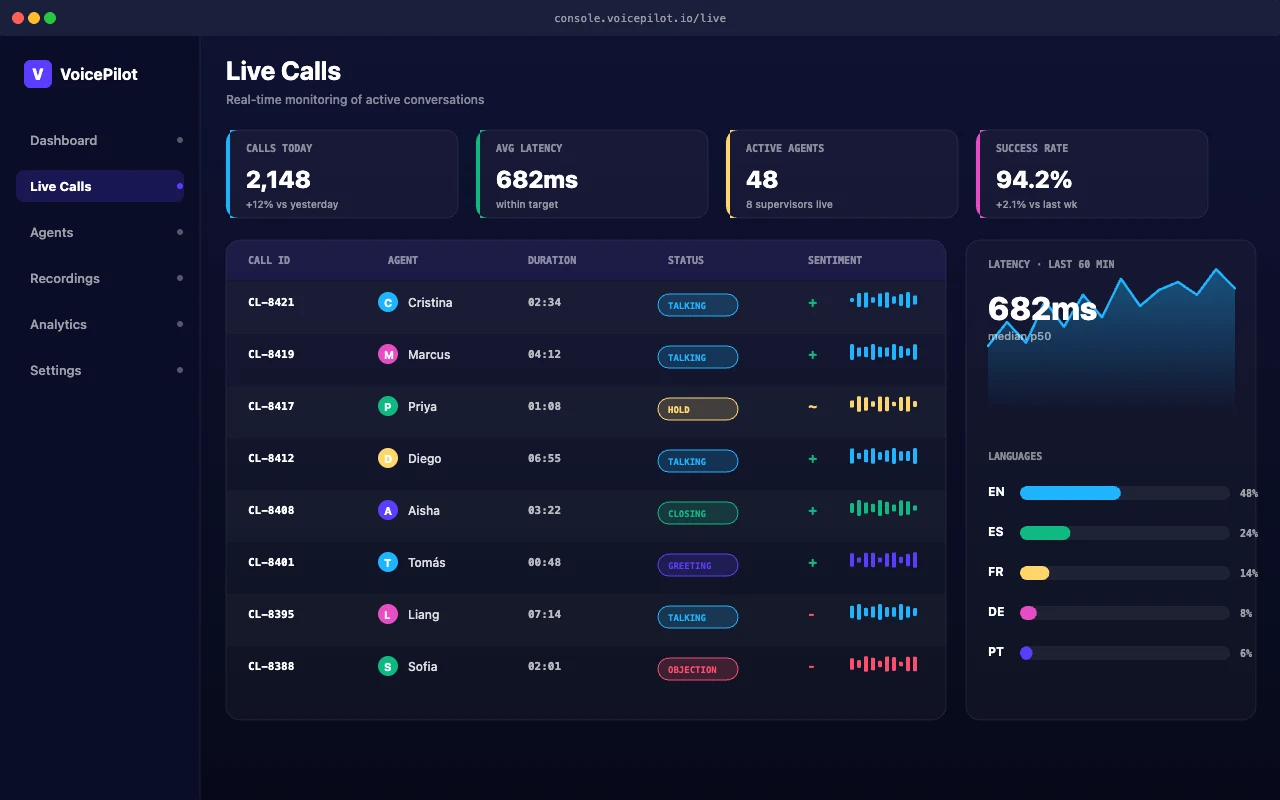Click the positive sentiment plus for Cristina
The height and width of the screenshot is (800, 1280).
[x=812, y=302]
